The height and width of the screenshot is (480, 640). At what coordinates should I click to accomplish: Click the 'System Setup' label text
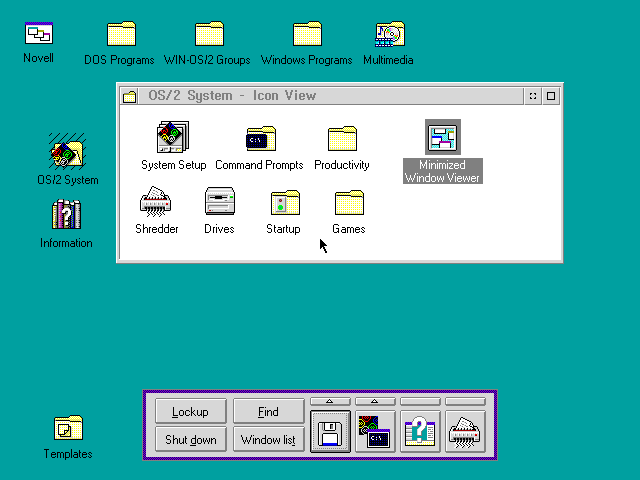173,165
